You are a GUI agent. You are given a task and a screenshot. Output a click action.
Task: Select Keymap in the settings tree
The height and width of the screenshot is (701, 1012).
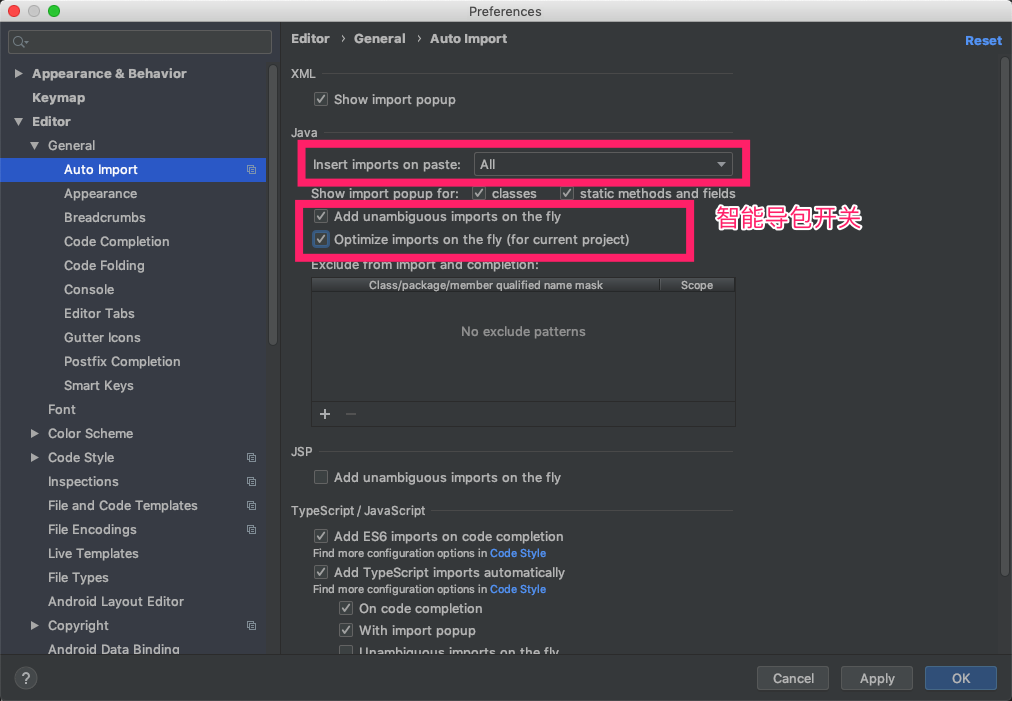(59, 97)
